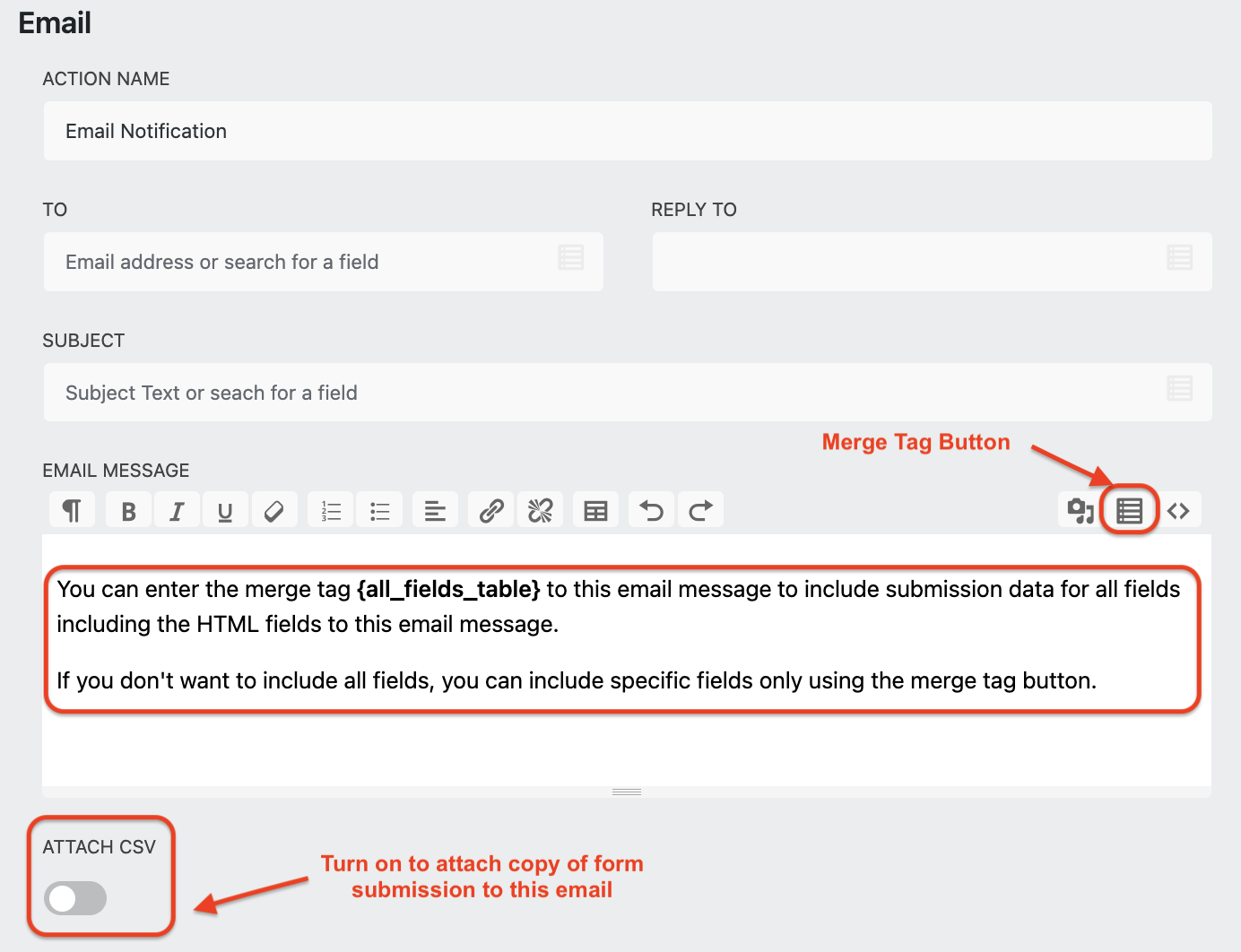Open the merge field icon in SUBJECT field
This screenshot has height=952, width=1241.
1179,388
